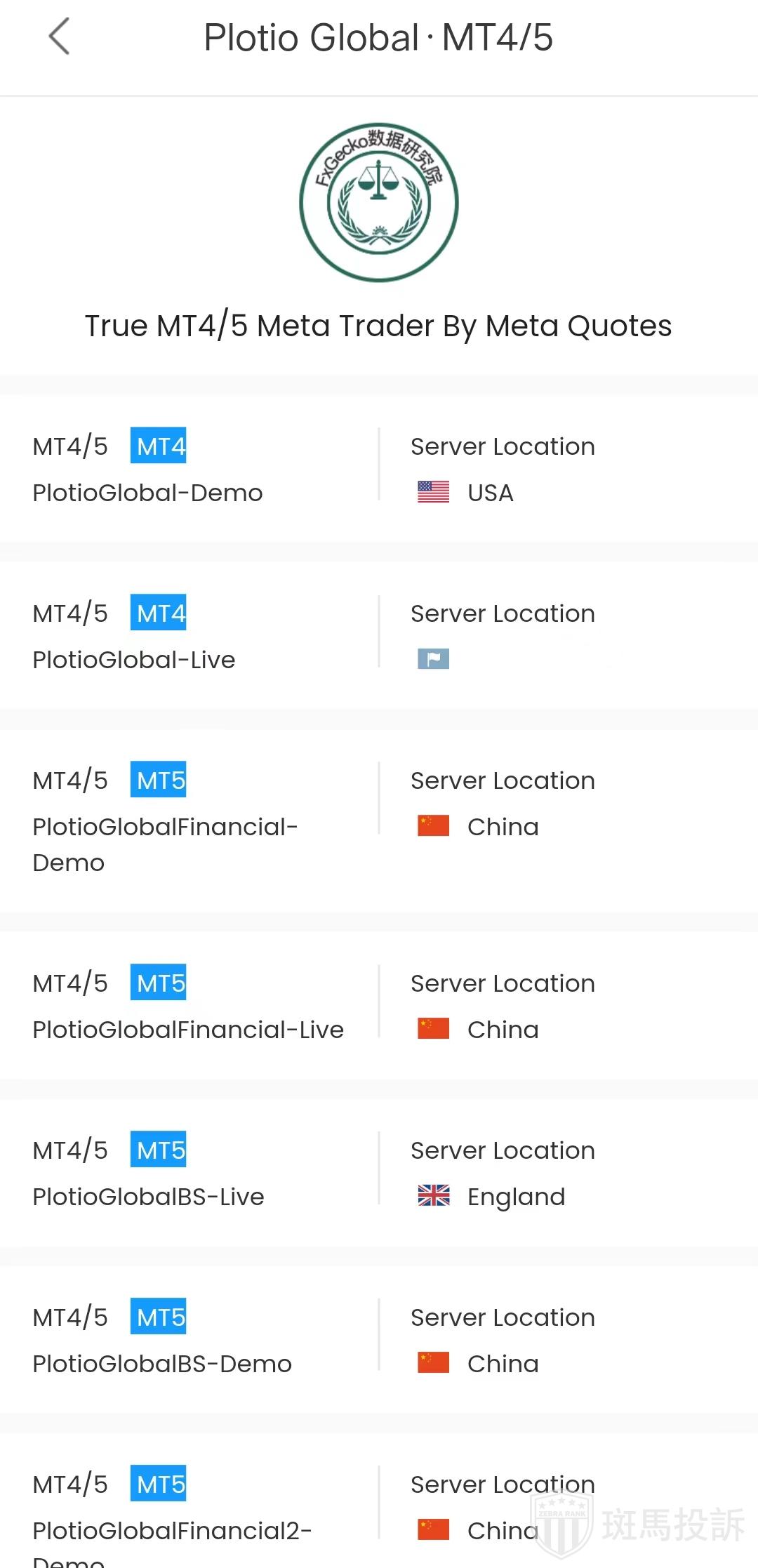
Task: Tap MT5 badge above PlotioGlobalBS-Live
Action: pos(159,1150)
